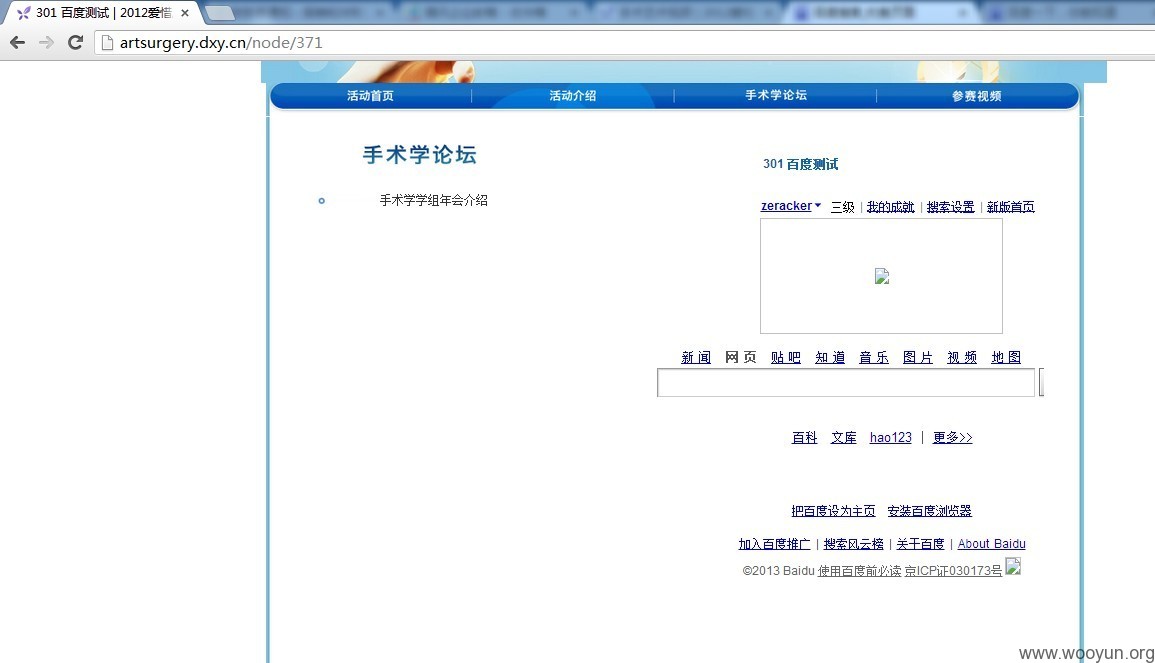Click the browser Forward arrow
Screen dimensions: 1155x663
[46, 43]
